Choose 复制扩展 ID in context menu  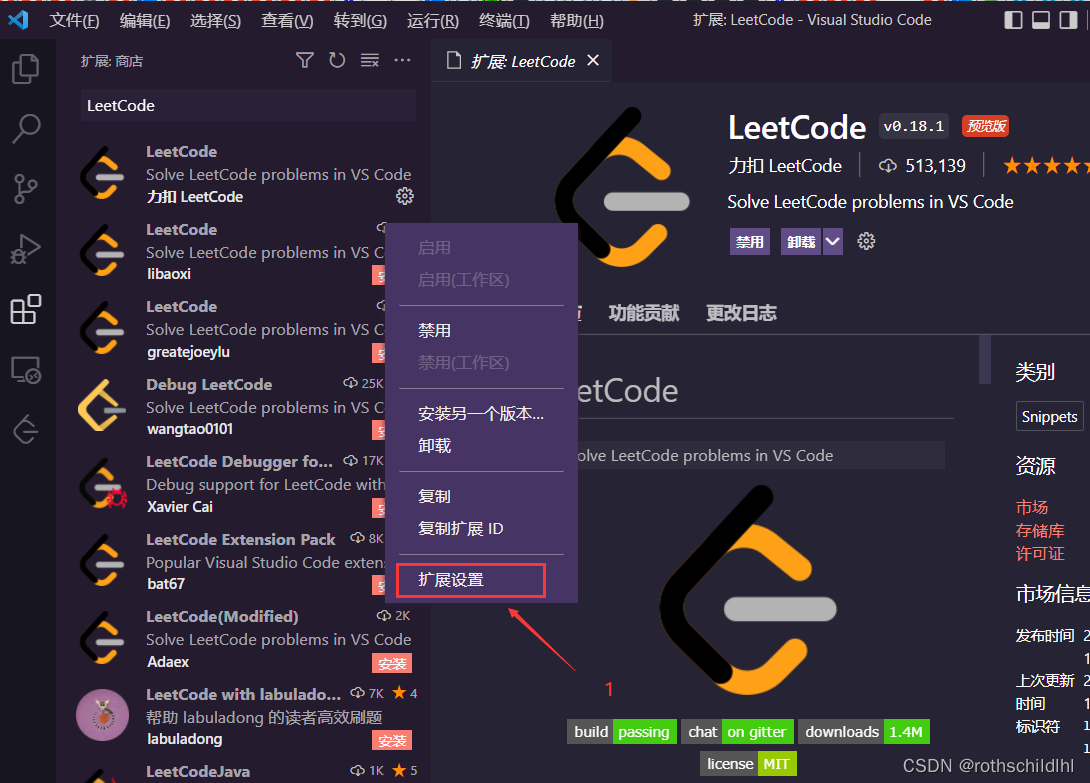[x=481, y=528]
